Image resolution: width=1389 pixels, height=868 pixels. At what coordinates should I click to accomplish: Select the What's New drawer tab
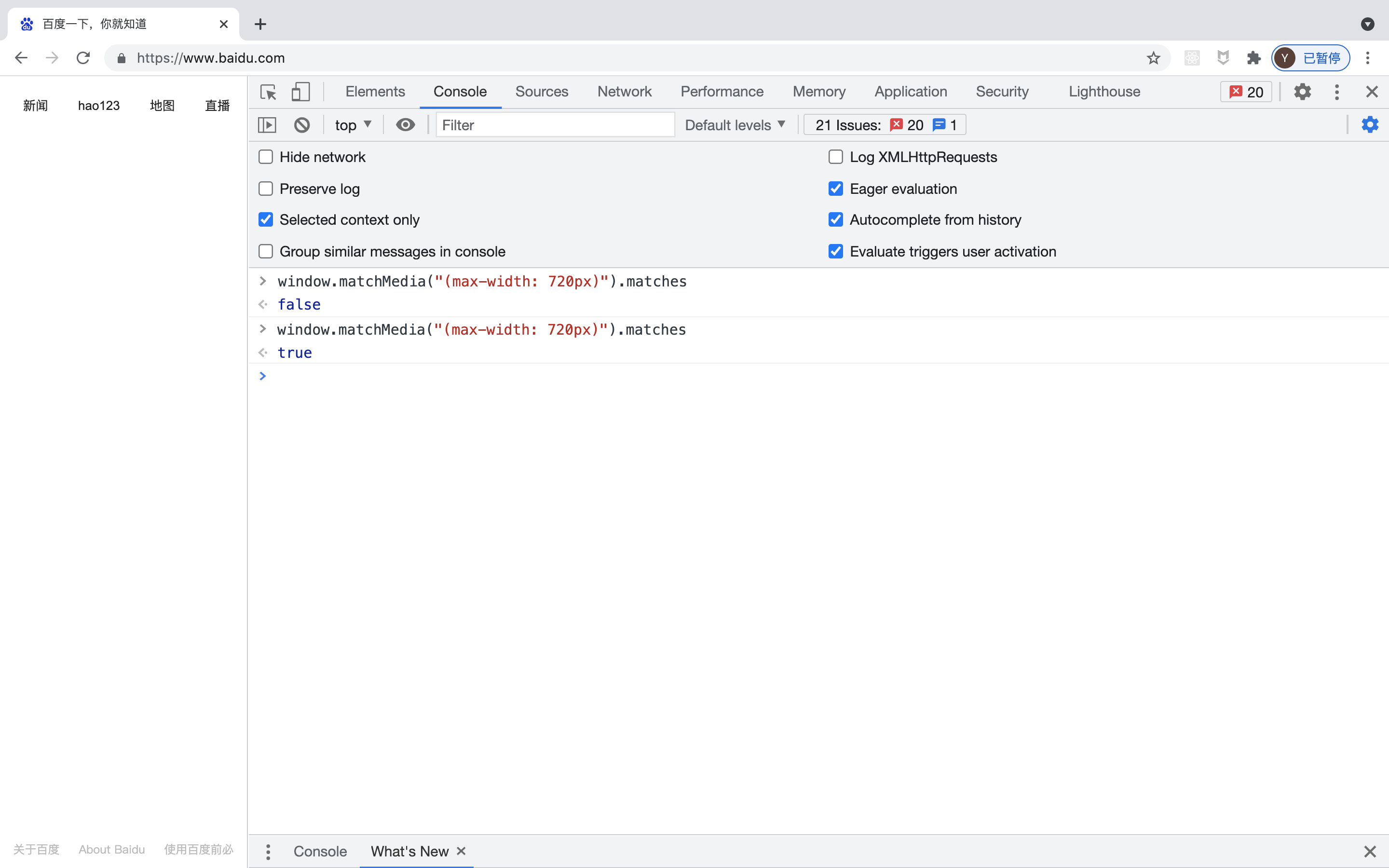click(410, 851)
